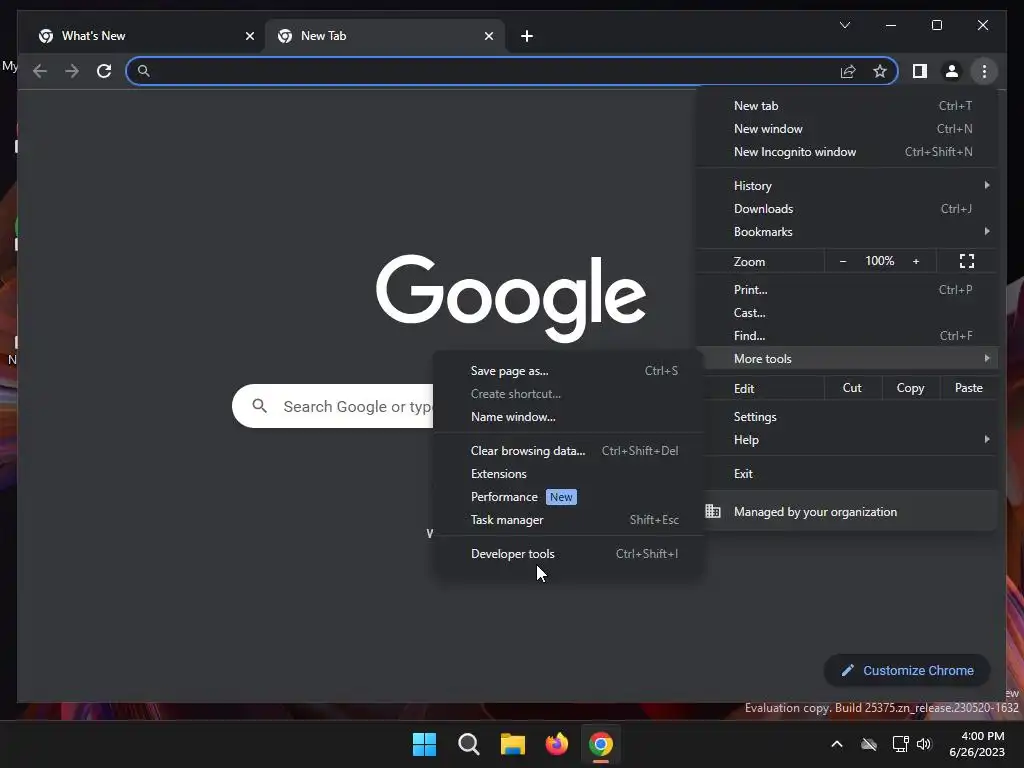
Task: Select Find from the menu
Action: (x=846, y=336)
